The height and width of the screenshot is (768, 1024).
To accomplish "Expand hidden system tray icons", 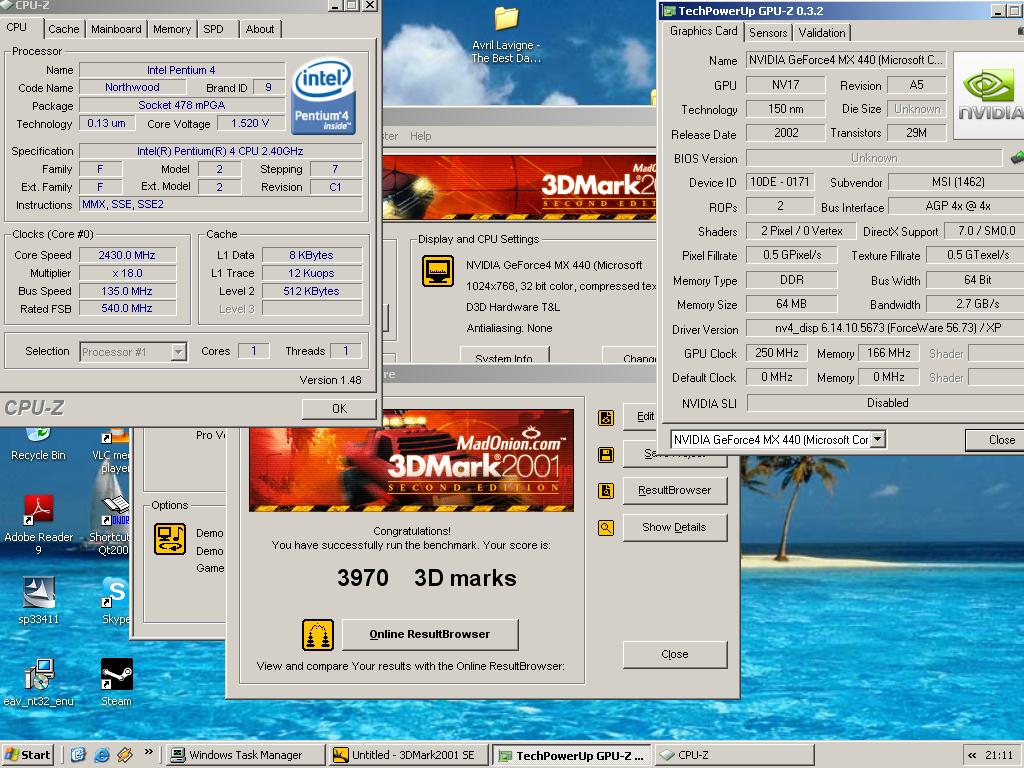I will (x=972, y=755).
